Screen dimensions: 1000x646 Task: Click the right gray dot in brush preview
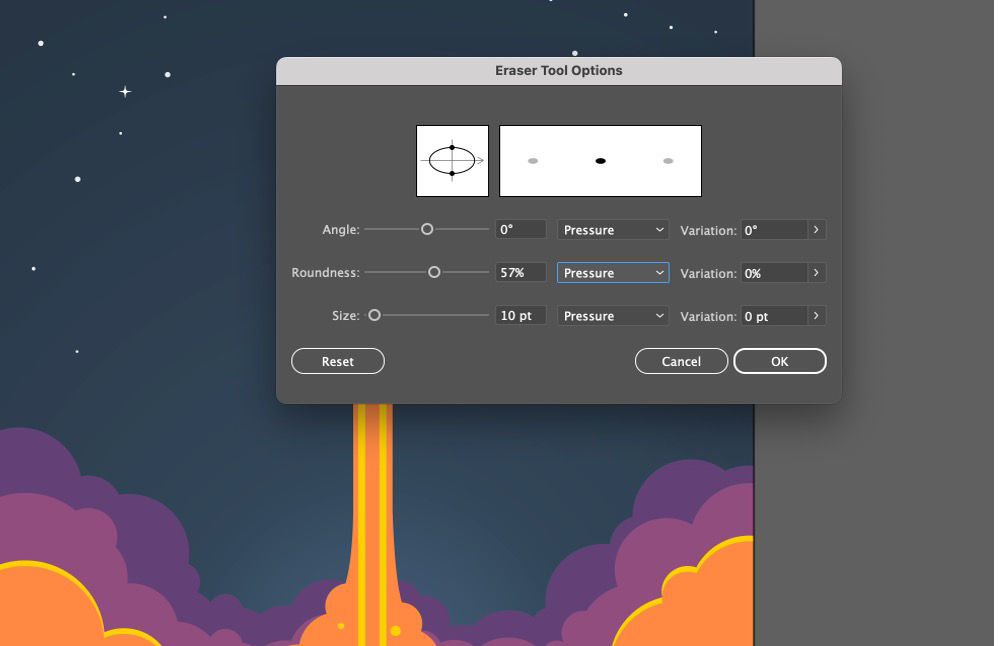tap(668, 159)
